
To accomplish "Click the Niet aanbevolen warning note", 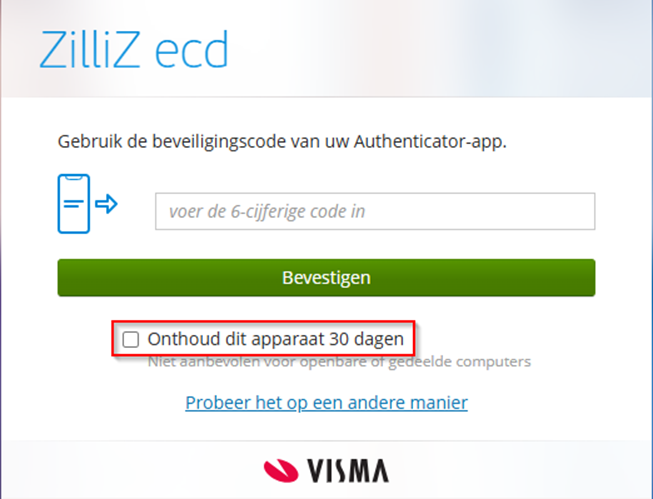I will pos(339,362).
